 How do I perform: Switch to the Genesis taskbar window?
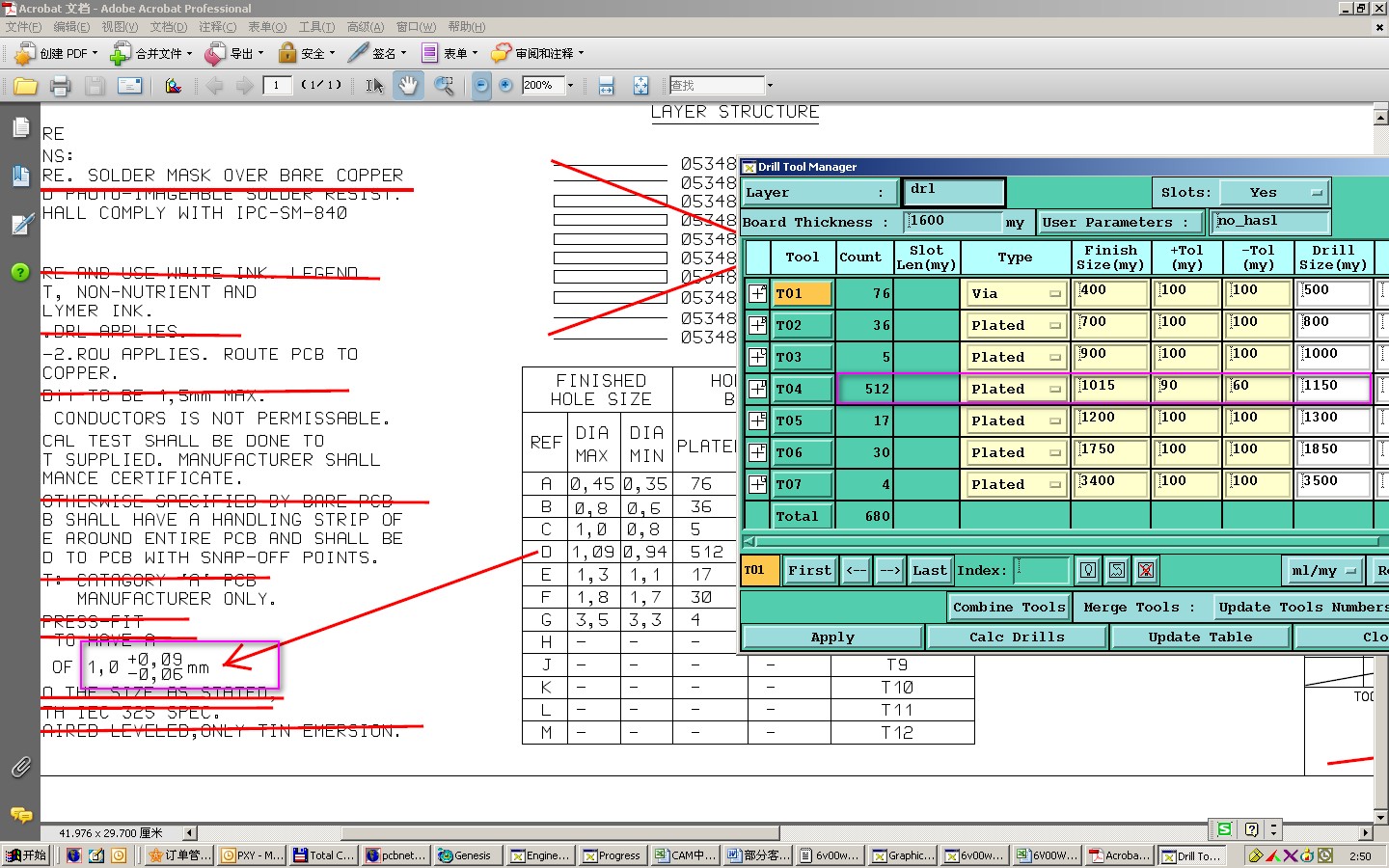coord(467,855)
